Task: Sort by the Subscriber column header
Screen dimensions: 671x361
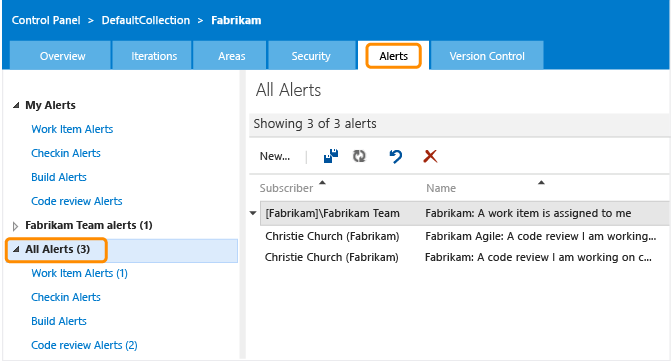Action: [286, 188]
